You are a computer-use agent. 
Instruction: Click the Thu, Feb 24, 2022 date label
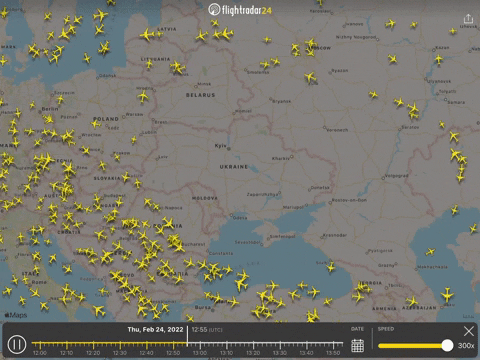pos(155,330)
